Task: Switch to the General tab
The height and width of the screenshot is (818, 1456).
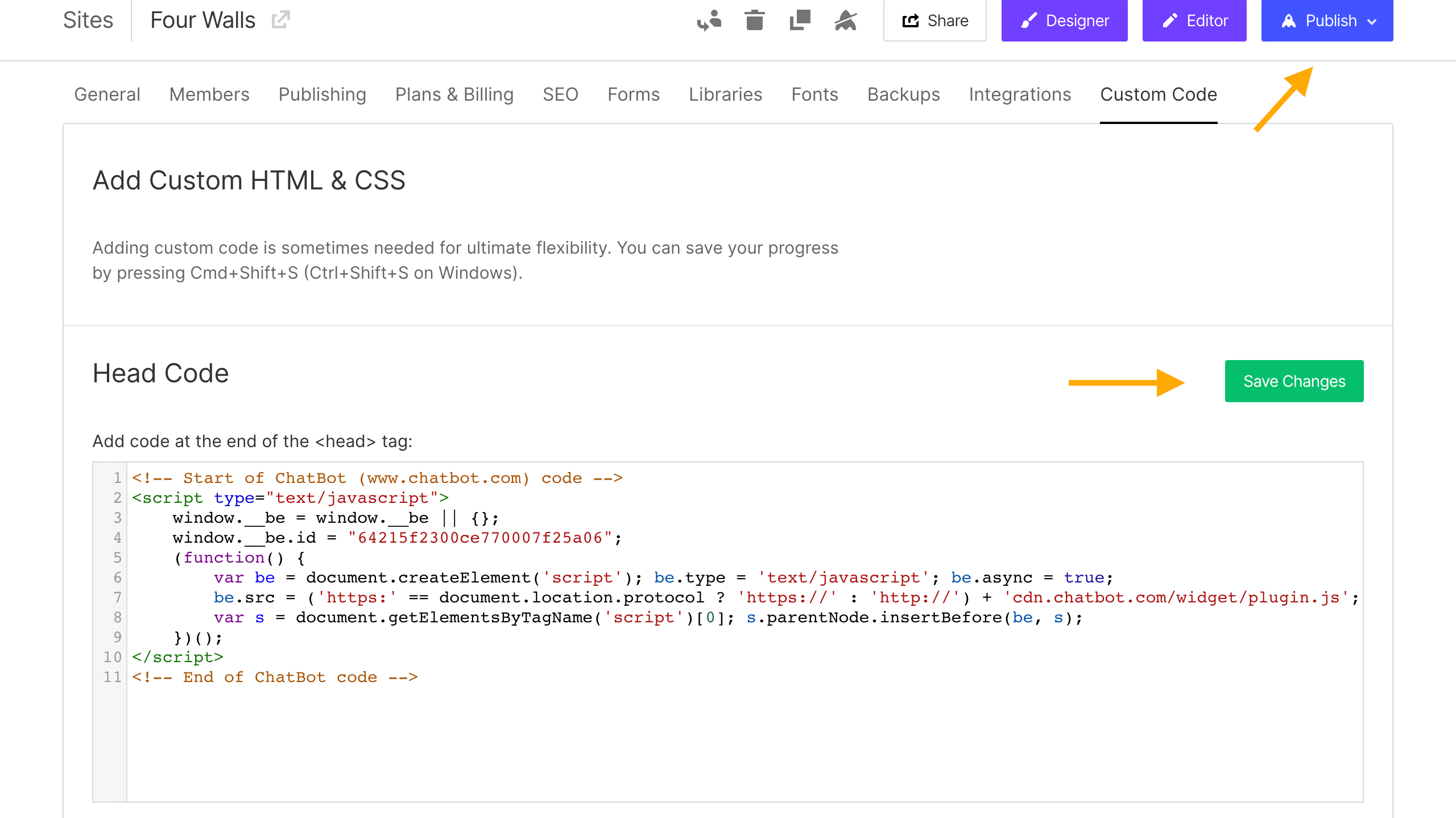Action: click(107, 94)
